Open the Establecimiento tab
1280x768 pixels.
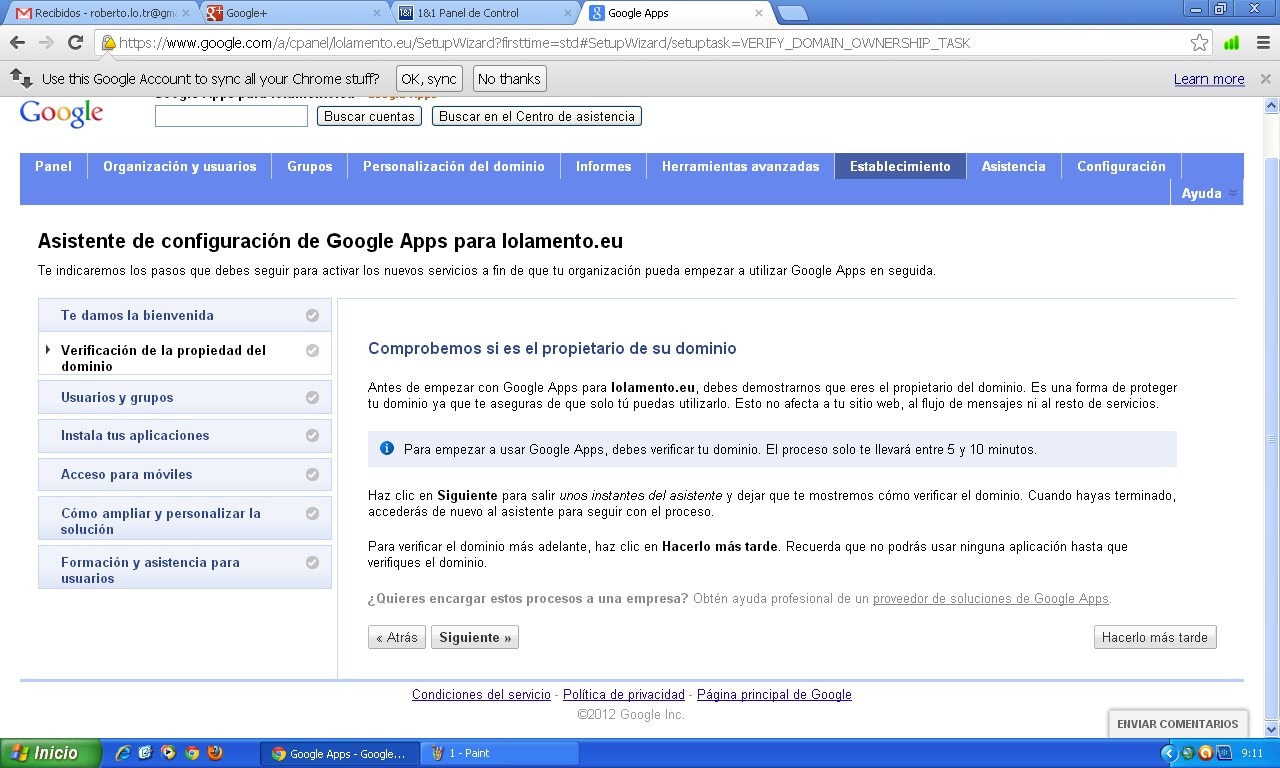point(900,166)
